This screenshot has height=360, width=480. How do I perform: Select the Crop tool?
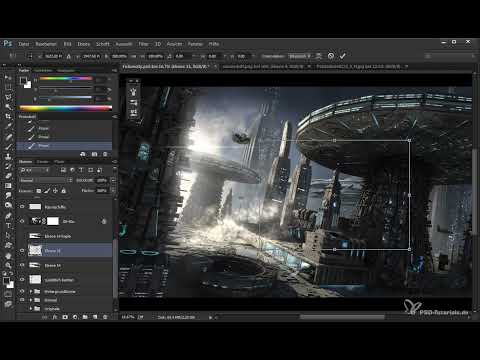coord(8,117)
